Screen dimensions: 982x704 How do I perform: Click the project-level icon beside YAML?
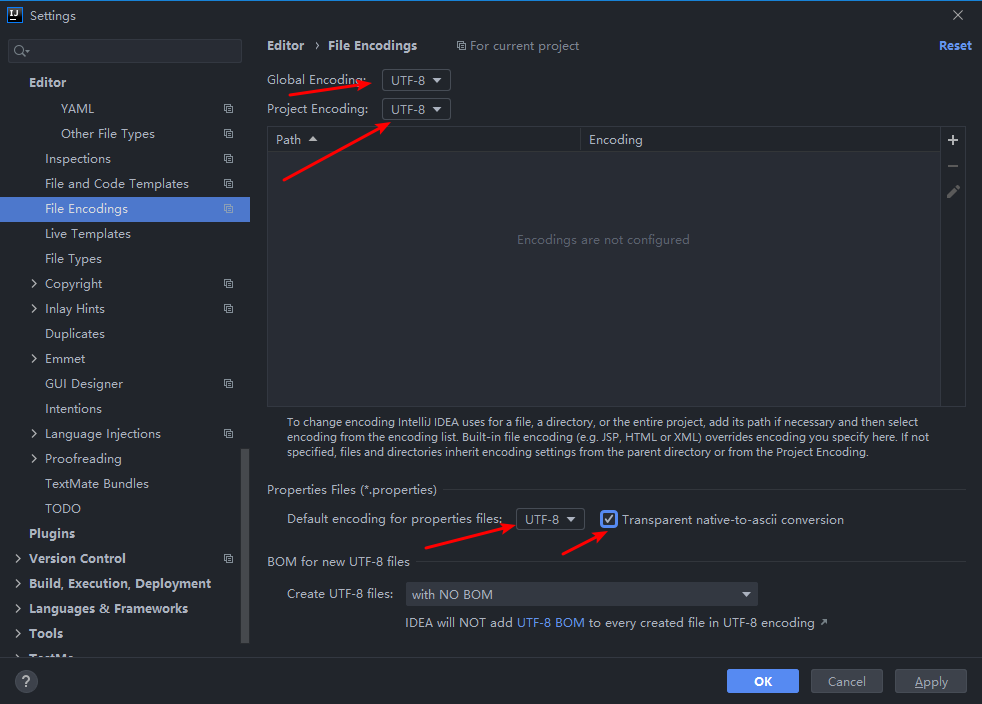[x=229, y=108]
